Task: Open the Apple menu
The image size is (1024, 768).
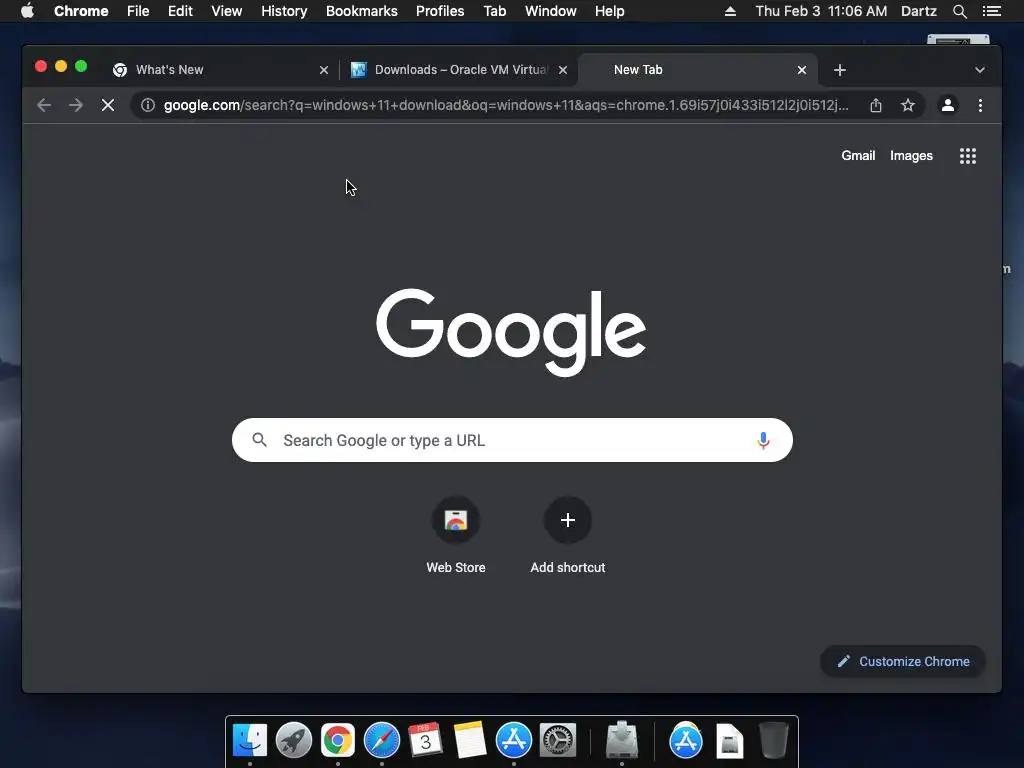Action: (27, 11)
